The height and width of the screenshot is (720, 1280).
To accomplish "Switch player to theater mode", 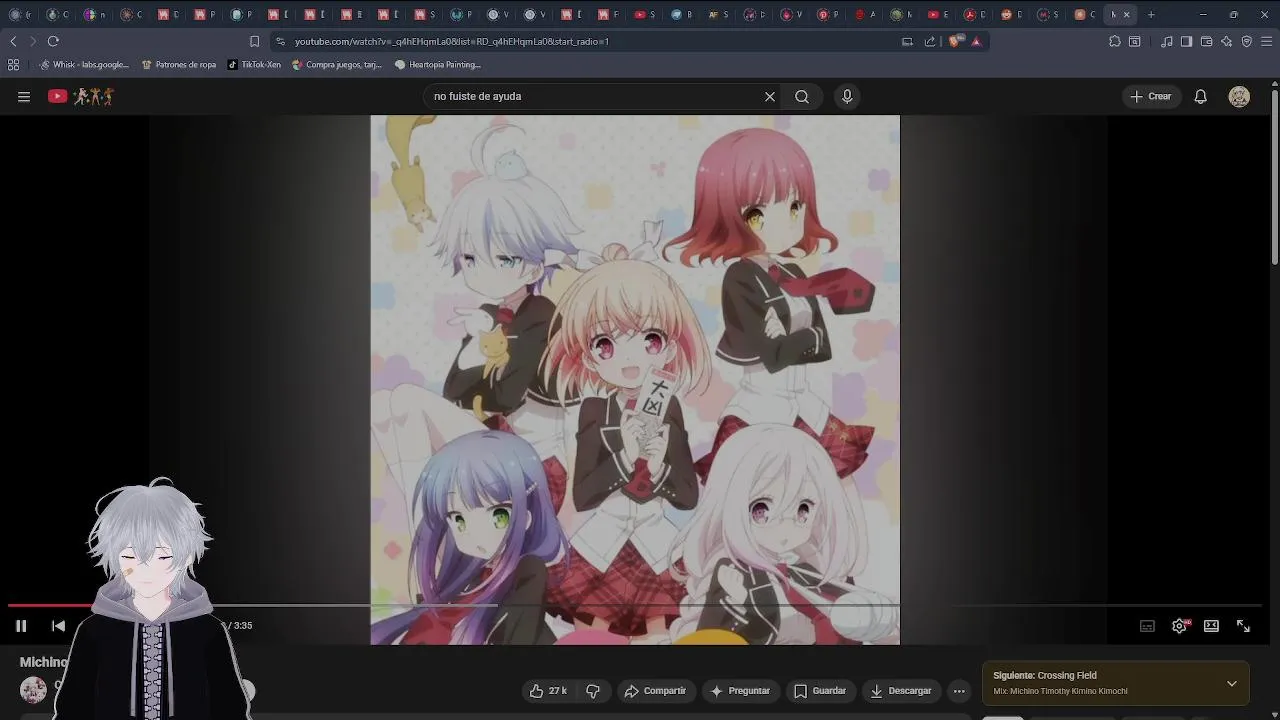I will [x=1211, y=626].
